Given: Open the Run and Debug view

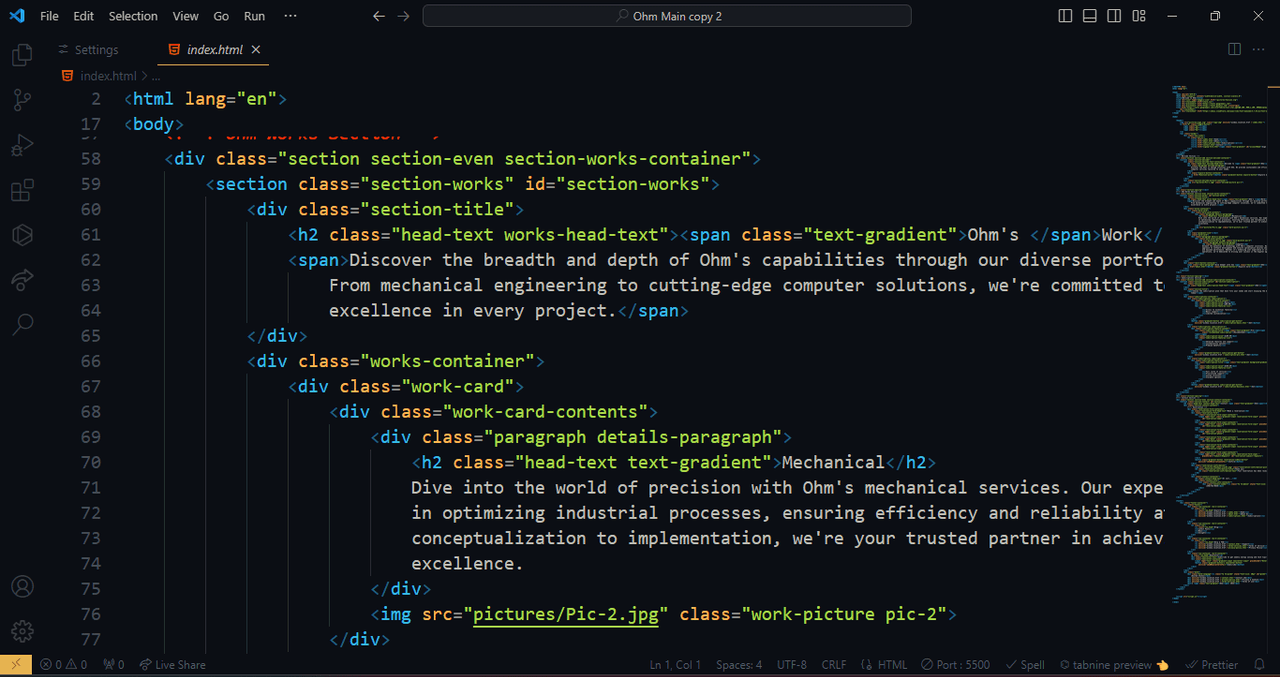Looking at the screenshot, I should (x=22, y=146).
